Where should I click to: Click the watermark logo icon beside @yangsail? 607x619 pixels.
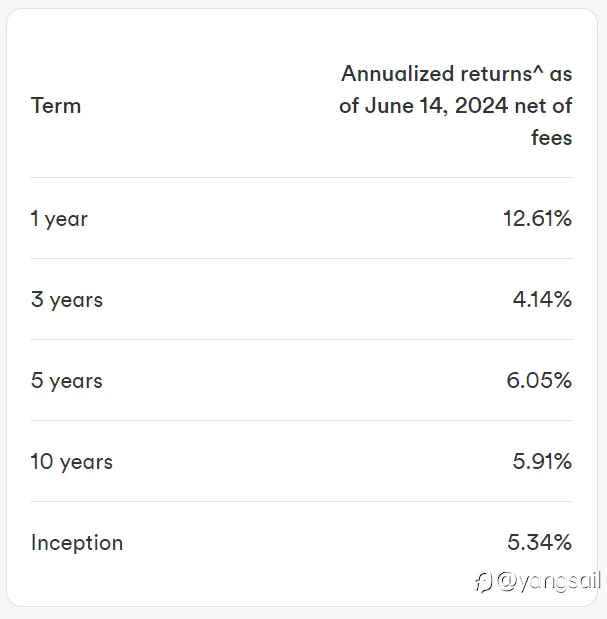point(483,583)
